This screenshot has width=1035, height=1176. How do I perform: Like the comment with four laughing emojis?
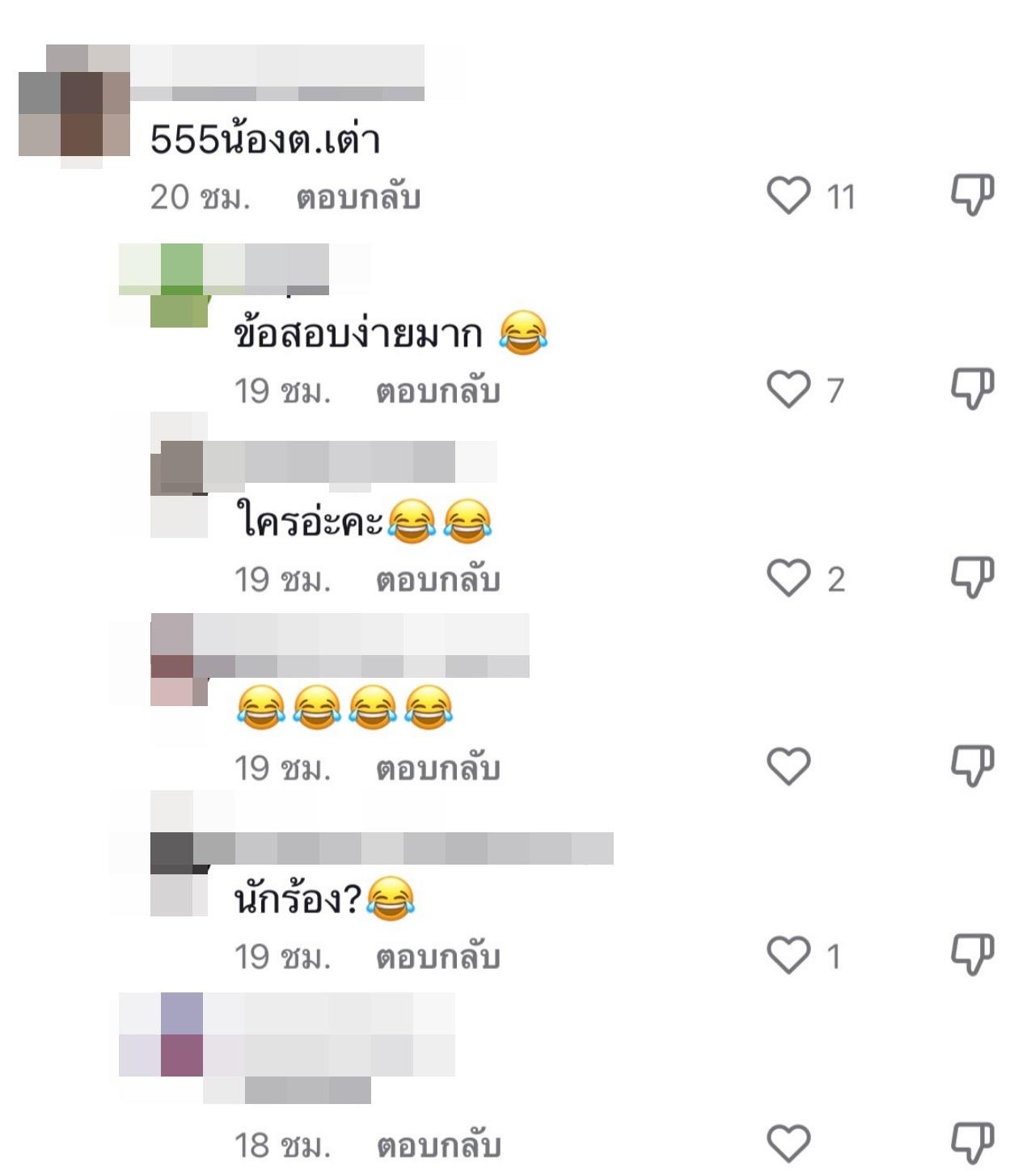point(788,766)
